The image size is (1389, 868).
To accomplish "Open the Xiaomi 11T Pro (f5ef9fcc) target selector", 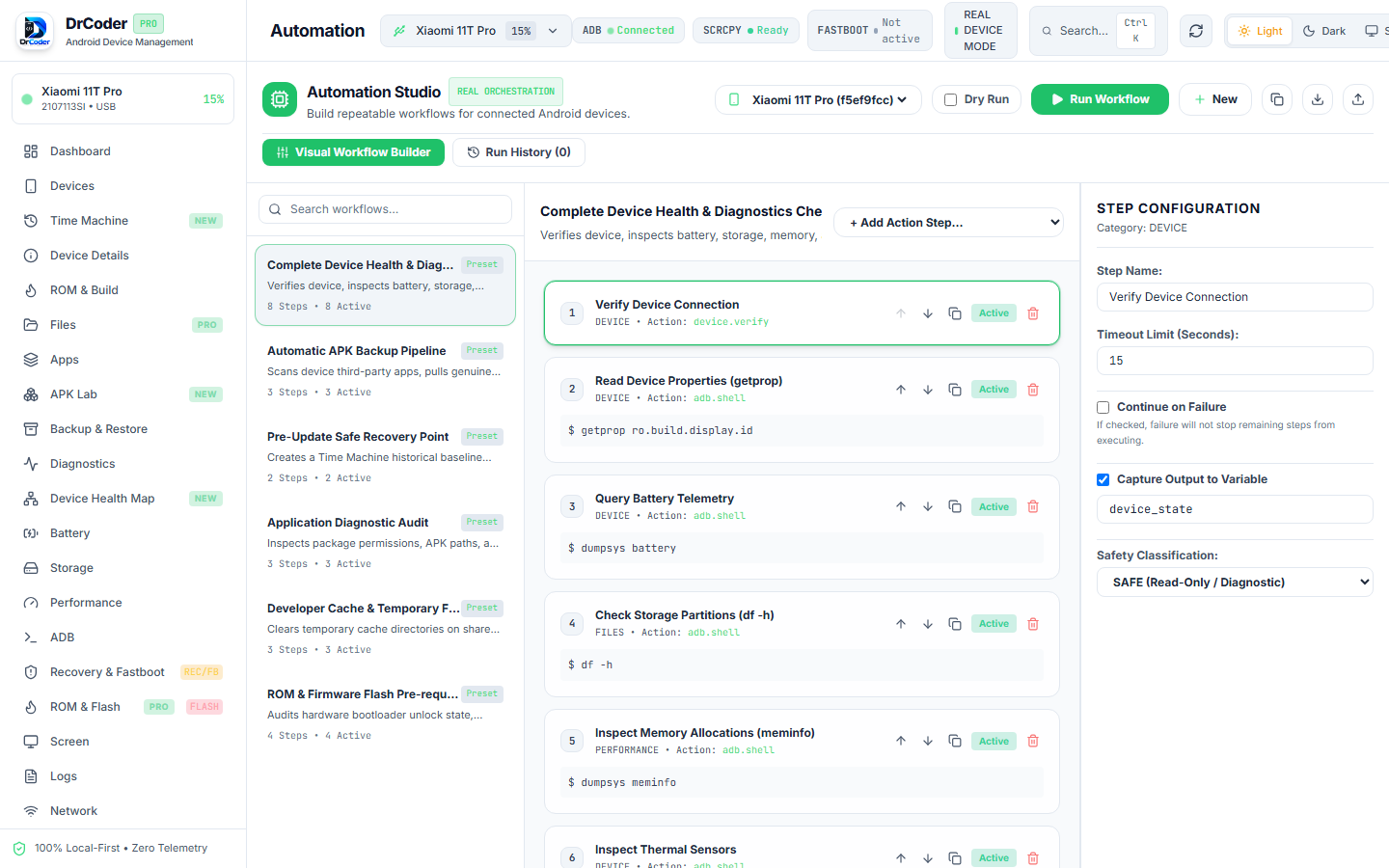I will point(818,99).
